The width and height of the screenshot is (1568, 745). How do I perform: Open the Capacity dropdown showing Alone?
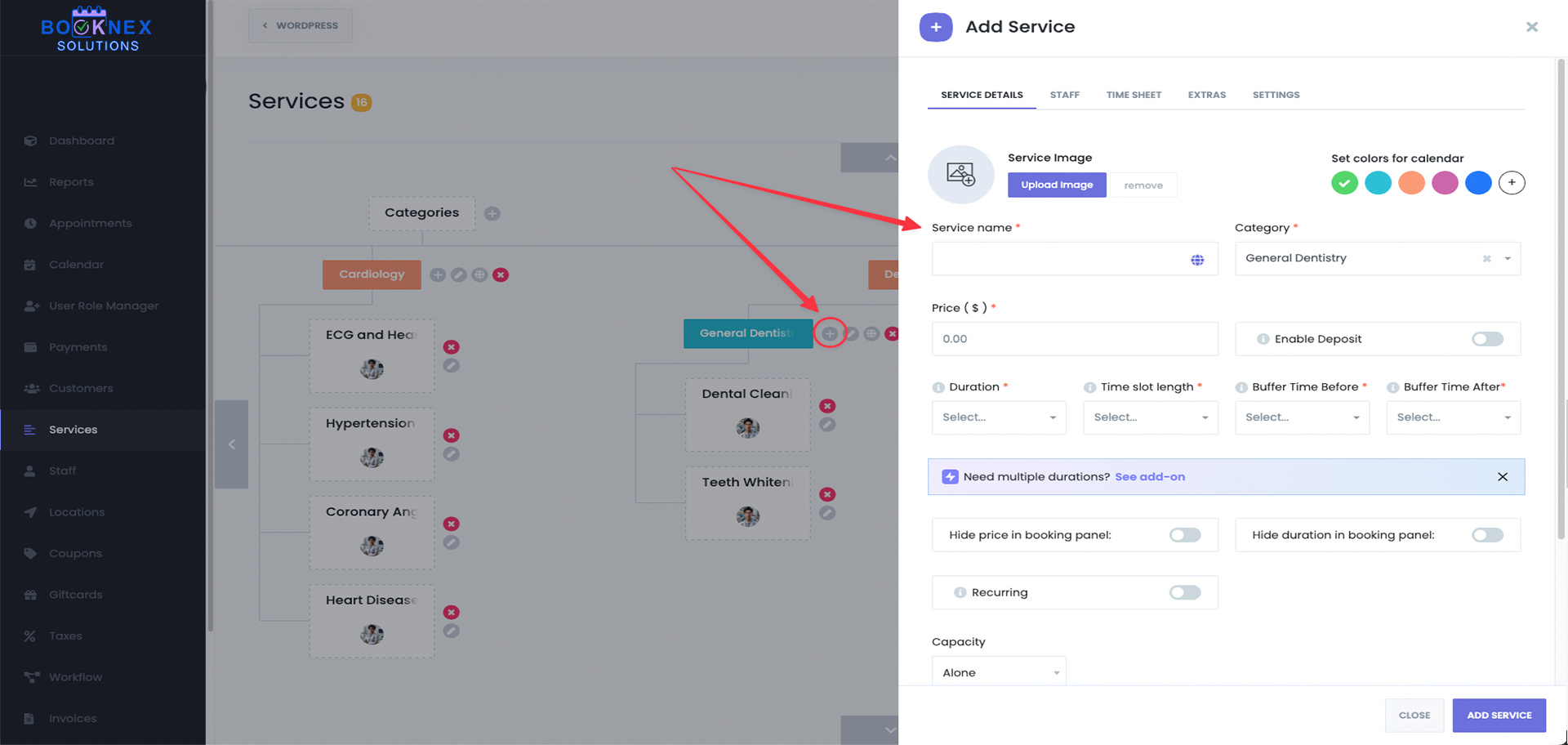(998, 672)
